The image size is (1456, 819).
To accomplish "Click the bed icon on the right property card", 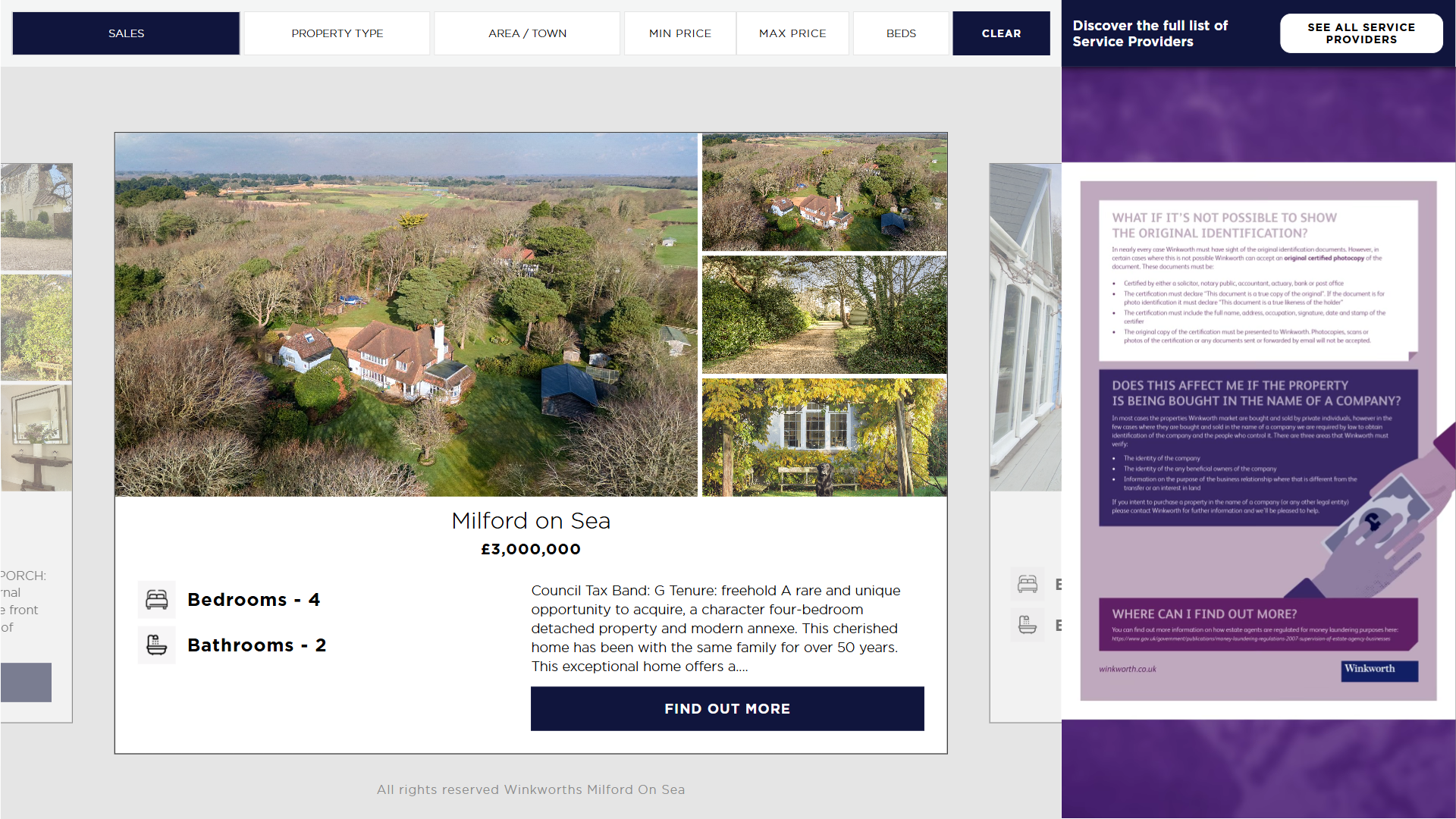I will [x=1028, y=584].
